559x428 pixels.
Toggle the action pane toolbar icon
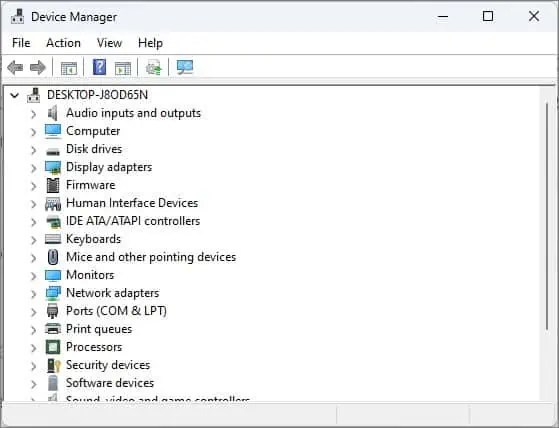(x=123, y=68)
